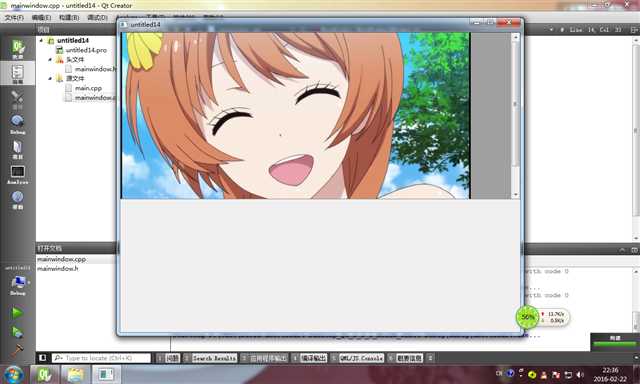This screenshot has height=384, width=640.
Task: Click untitled14 app taskbar button
Action: coord(106,375)
